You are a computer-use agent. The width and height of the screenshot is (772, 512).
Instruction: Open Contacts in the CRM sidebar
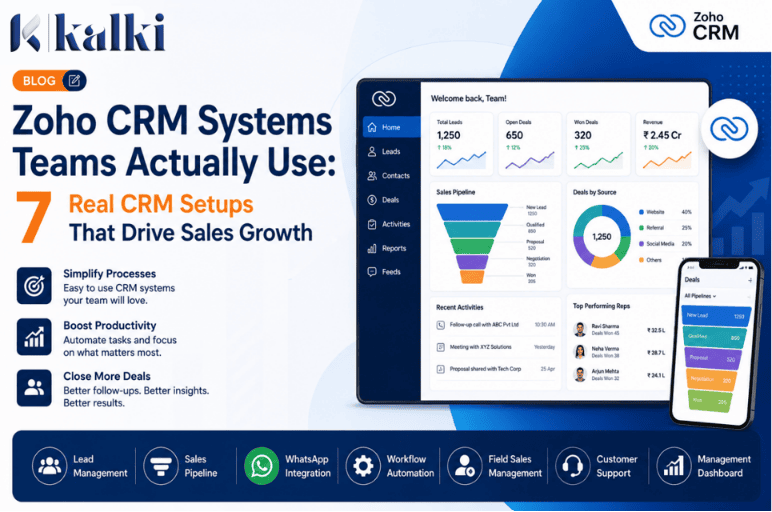click(x=391, y=176)
